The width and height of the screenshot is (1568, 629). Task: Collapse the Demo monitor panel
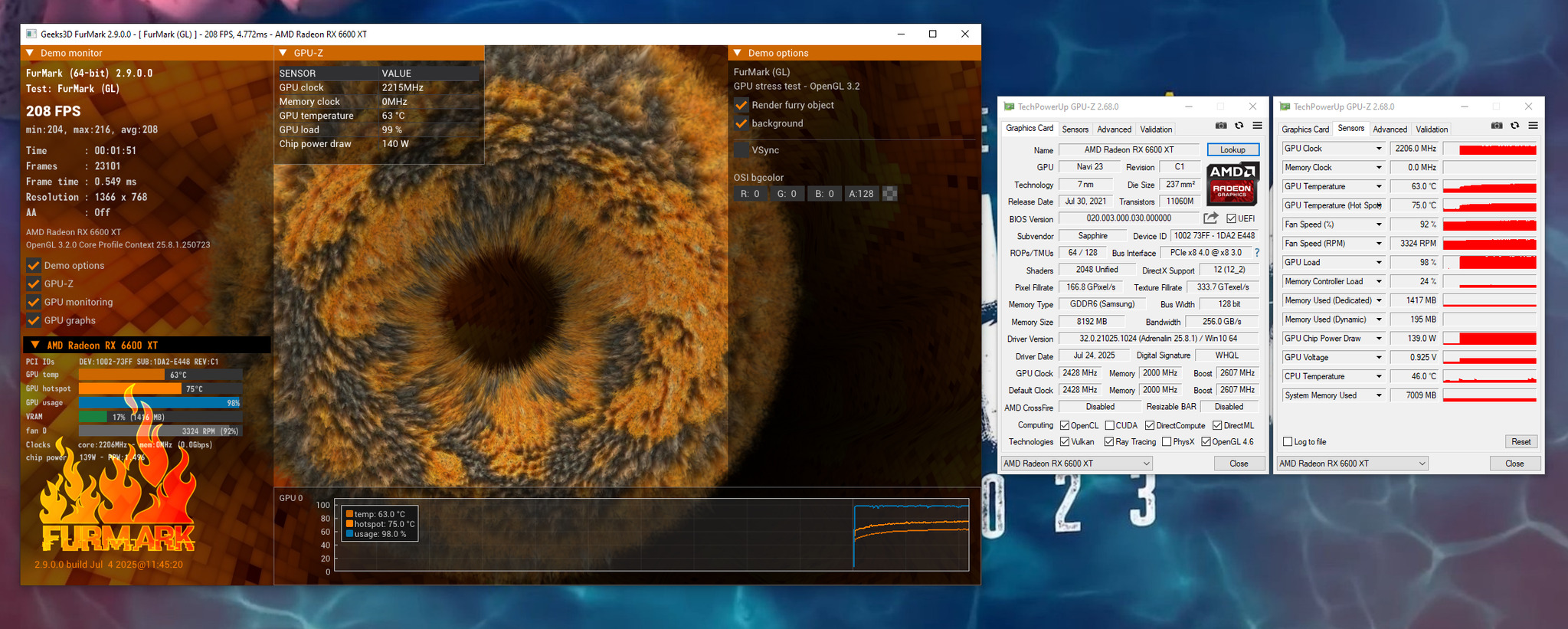click(30, 53)
